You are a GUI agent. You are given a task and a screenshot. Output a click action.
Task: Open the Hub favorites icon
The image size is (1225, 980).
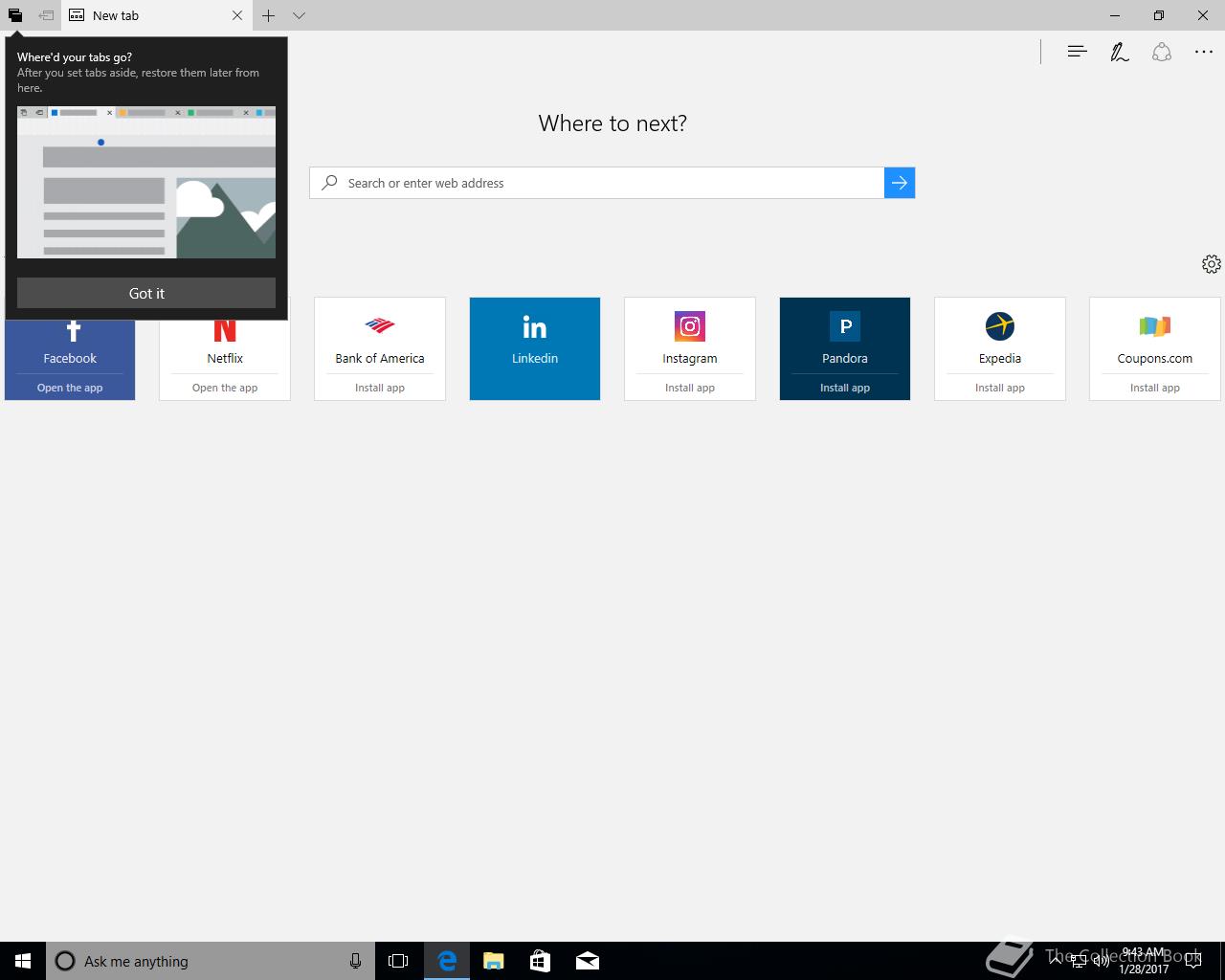click(1077, 52)
